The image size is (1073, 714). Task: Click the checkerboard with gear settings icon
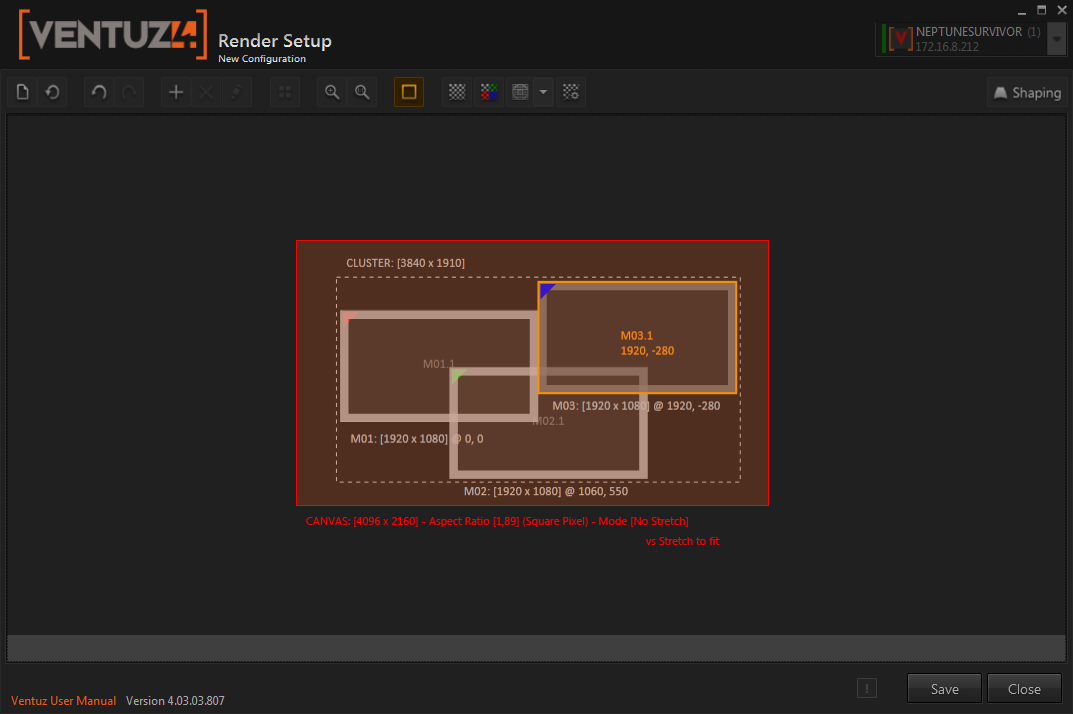(571, 93)
